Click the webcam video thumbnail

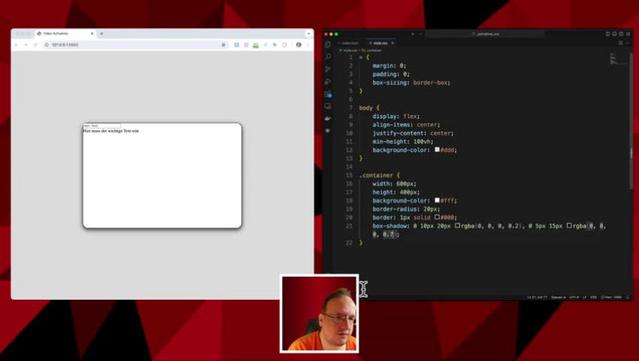coord(320,313)
